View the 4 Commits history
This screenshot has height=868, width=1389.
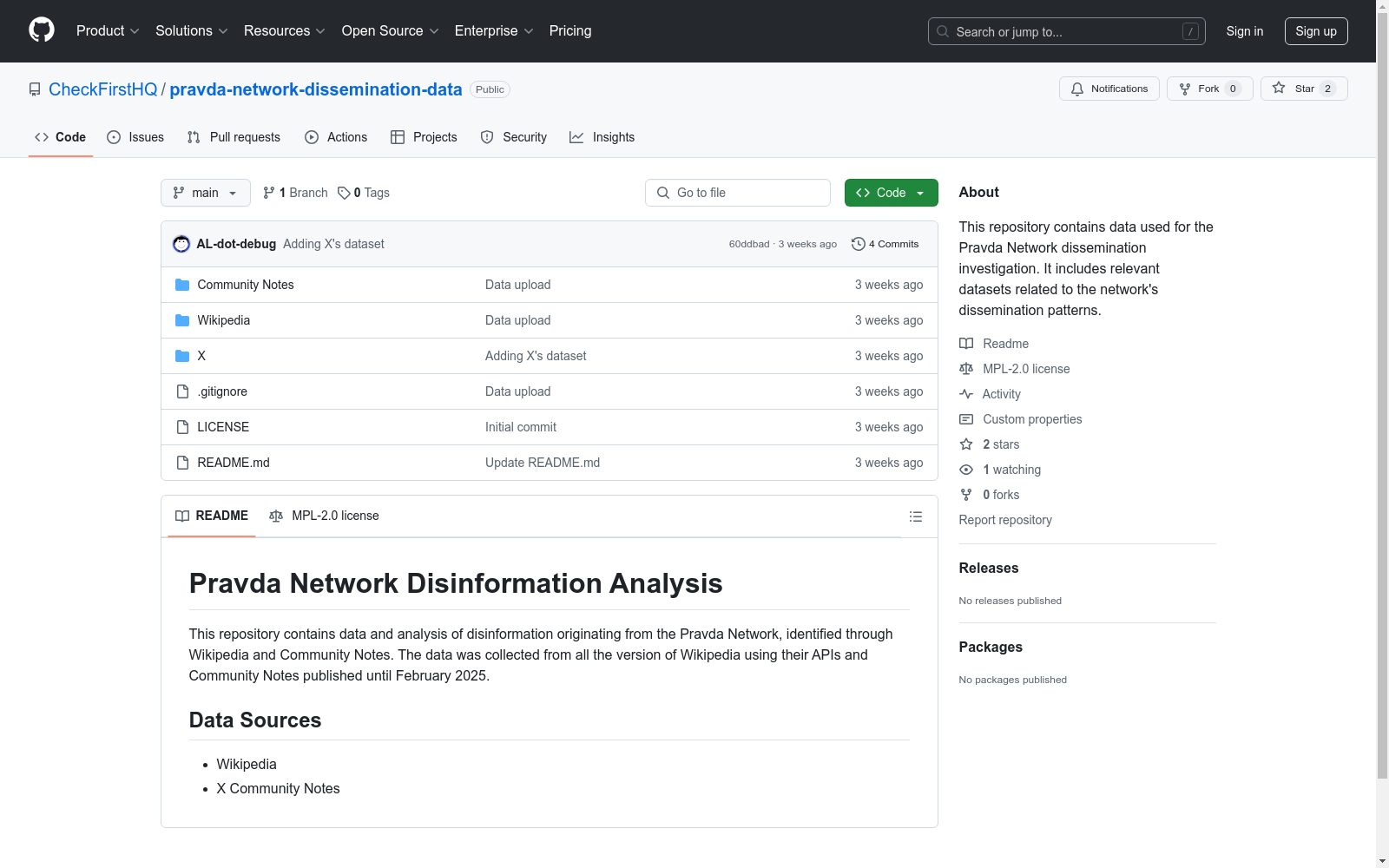click(x=885, y=244)
